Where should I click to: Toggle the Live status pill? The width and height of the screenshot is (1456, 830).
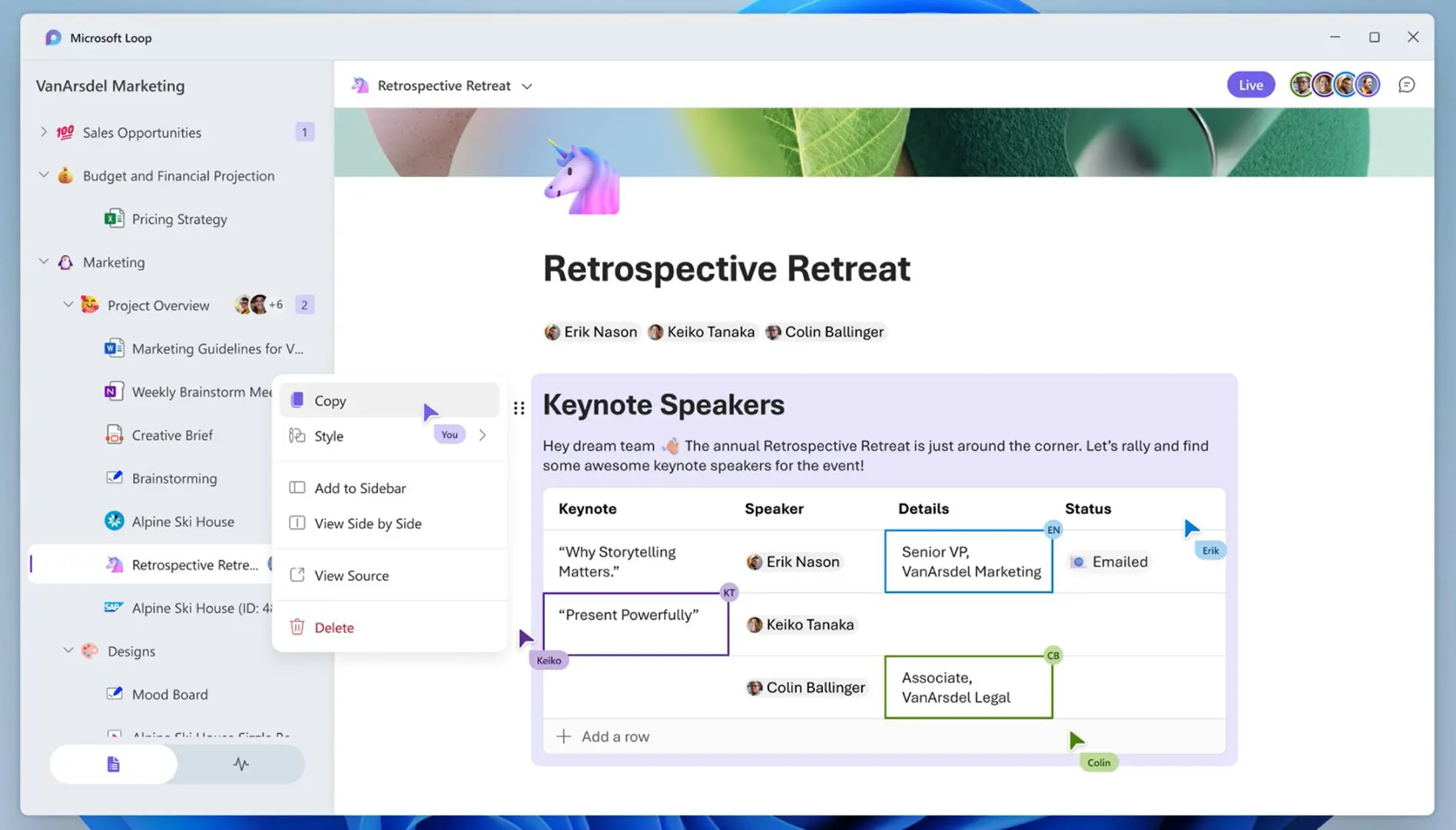(x=1251, y=85)
